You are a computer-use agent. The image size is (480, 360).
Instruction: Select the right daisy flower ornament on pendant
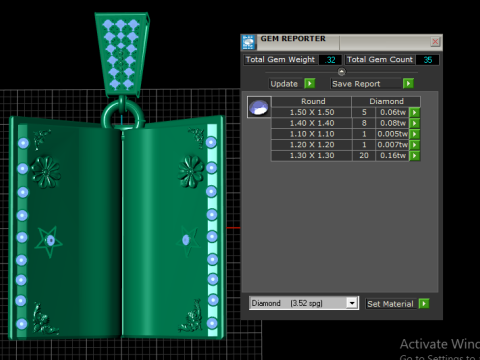(x=191, y=171)
